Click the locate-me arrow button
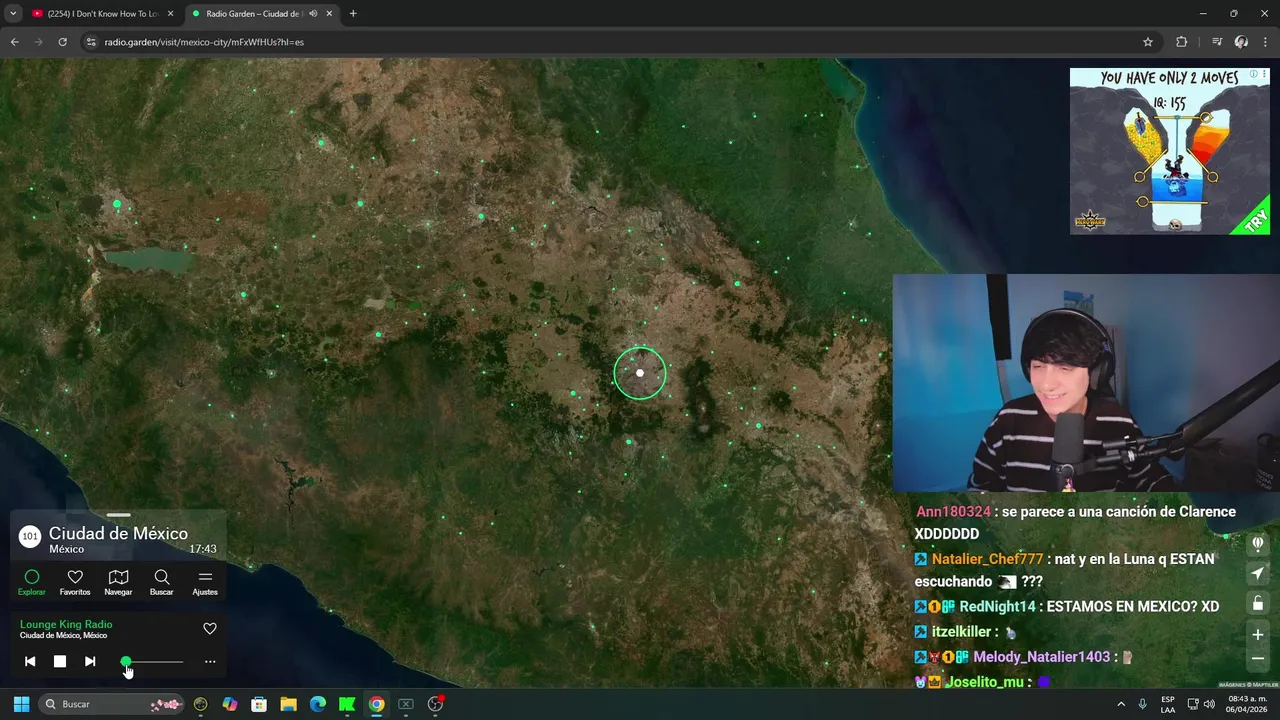1280x720 pixels. pyautogui.click(x=1258, y=573)
